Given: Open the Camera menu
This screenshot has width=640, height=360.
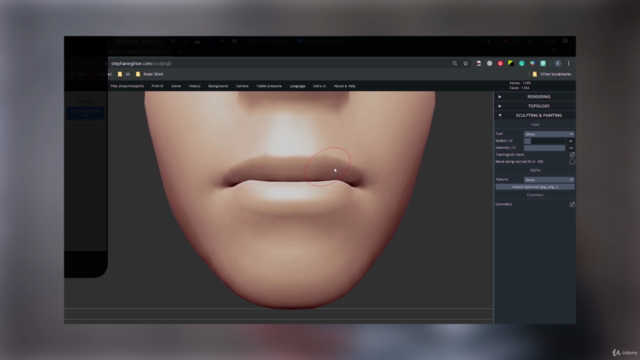Looking at the screenshot, I should click(x=242, y=86).
